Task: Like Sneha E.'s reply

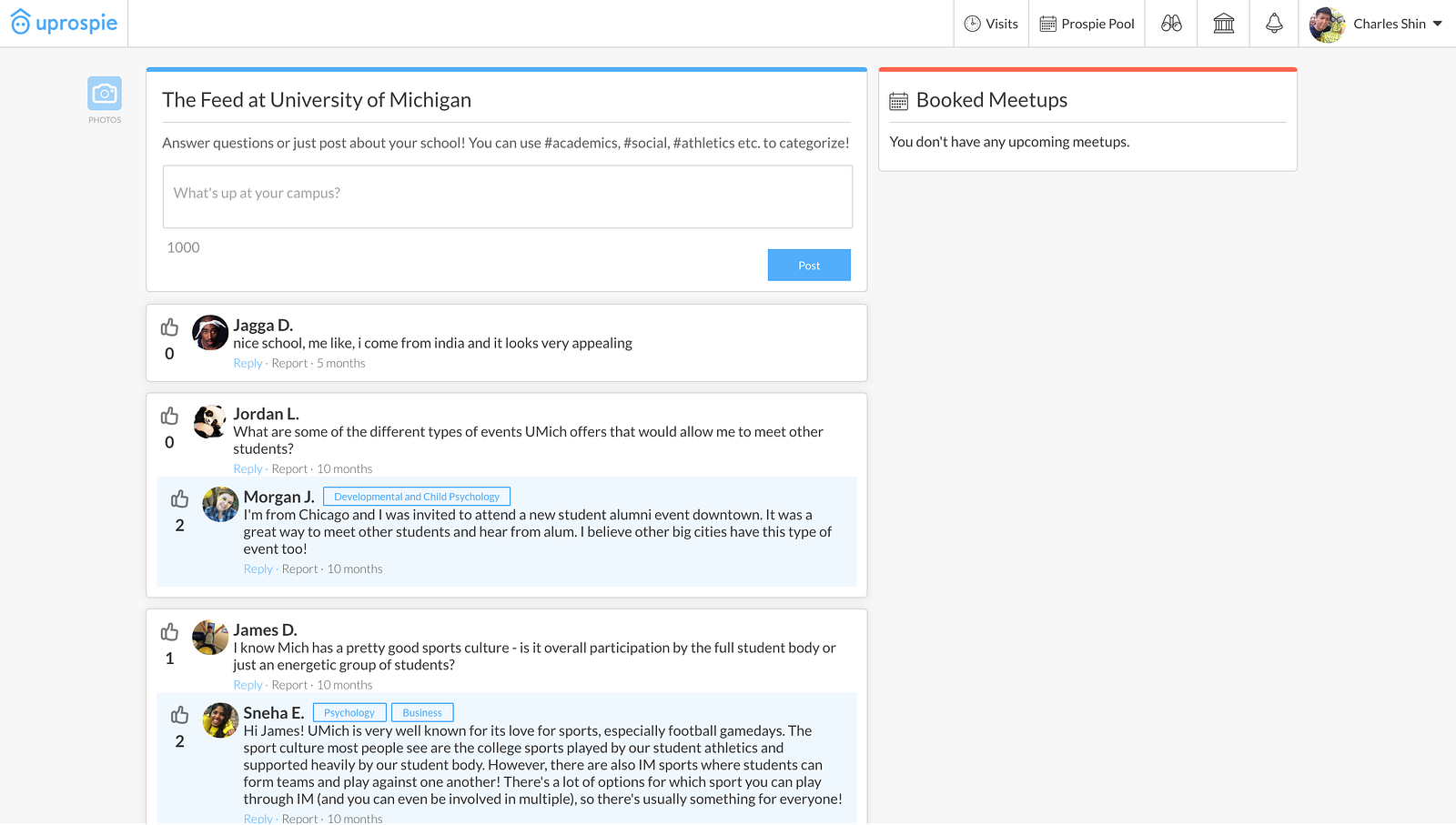Action: coord(179,715)
